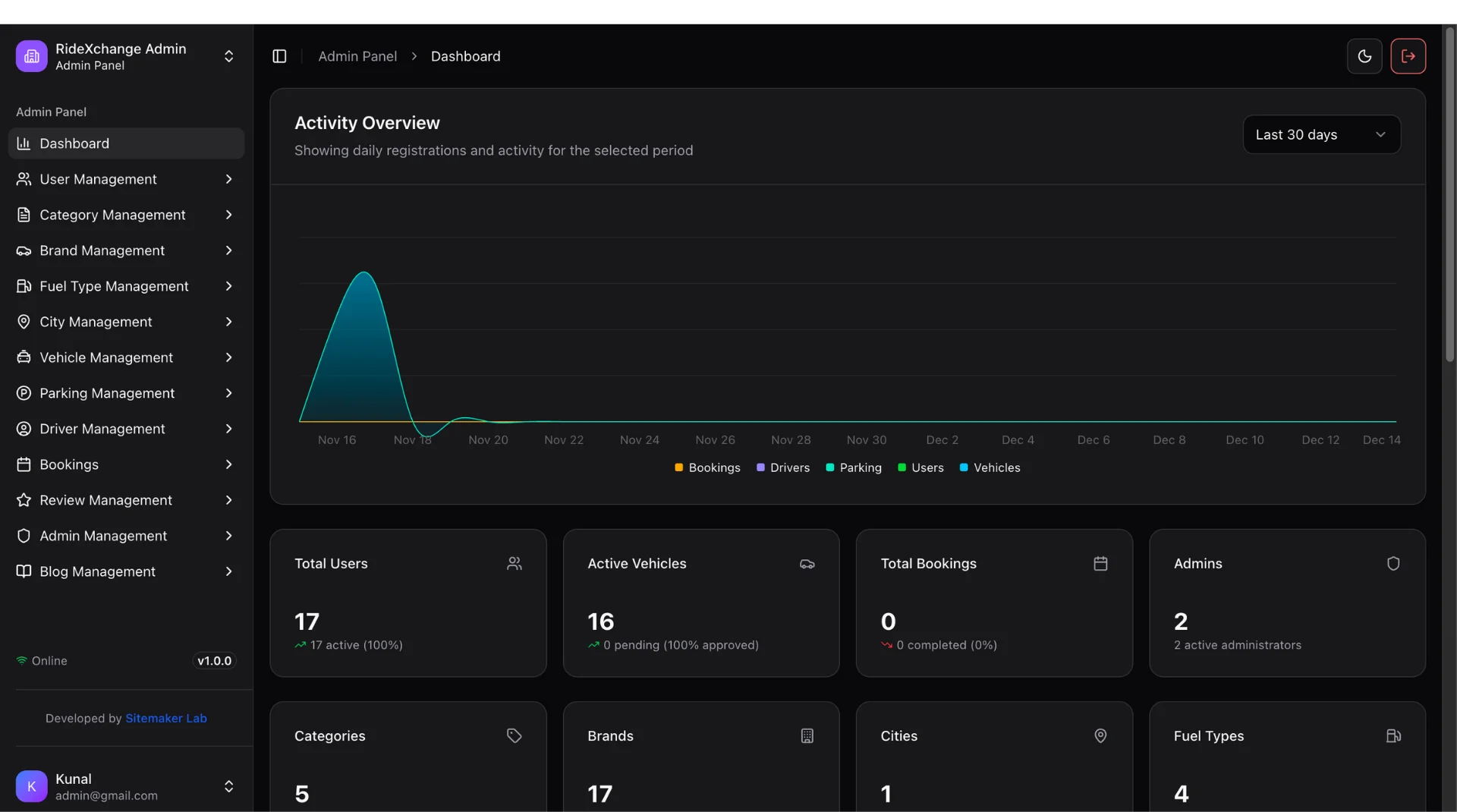Select Dashboard in the sidebar
The width and height of the screenshot is (1457, 812).
click(126, 143)
